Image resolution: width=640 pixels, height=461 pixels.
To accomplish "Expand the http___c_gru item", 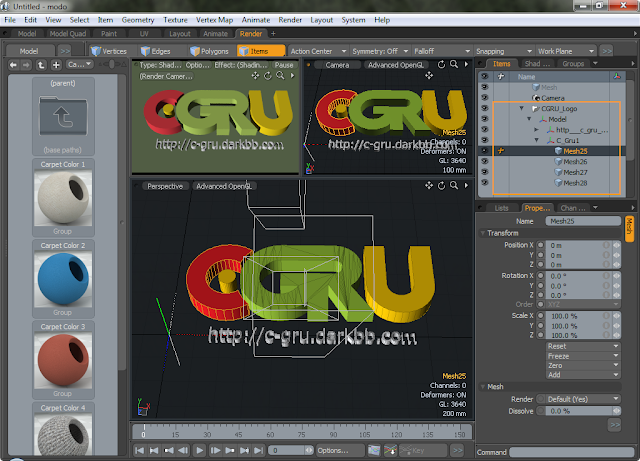I will point(537,130).
